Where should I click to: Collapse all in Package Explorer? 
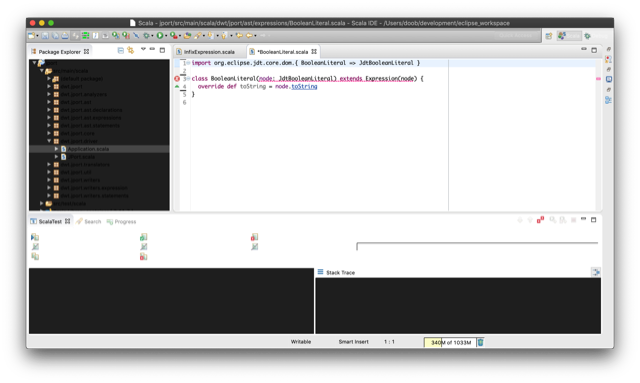(120, 50)
